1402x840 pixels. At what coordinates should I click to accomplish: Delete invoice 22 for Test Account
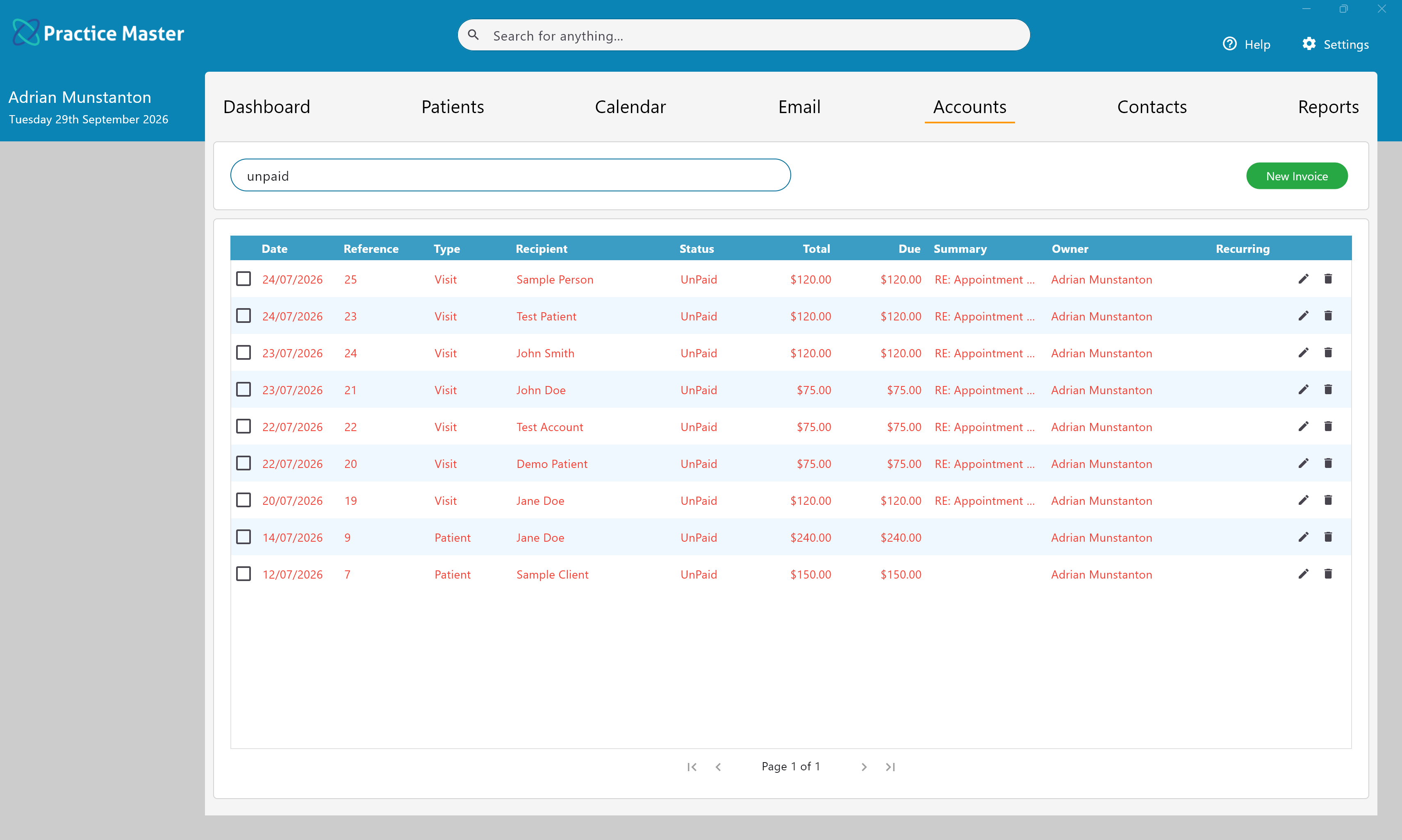(1328, 426)
